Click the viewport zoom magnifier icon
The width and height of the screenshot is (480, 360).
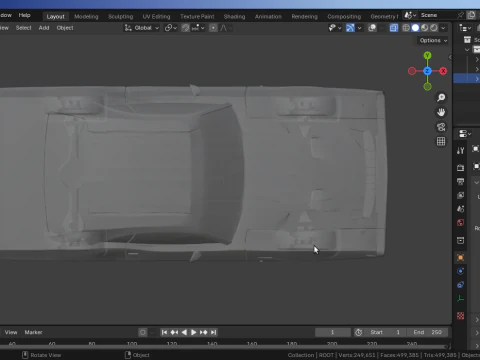click(x=441, y=97)
